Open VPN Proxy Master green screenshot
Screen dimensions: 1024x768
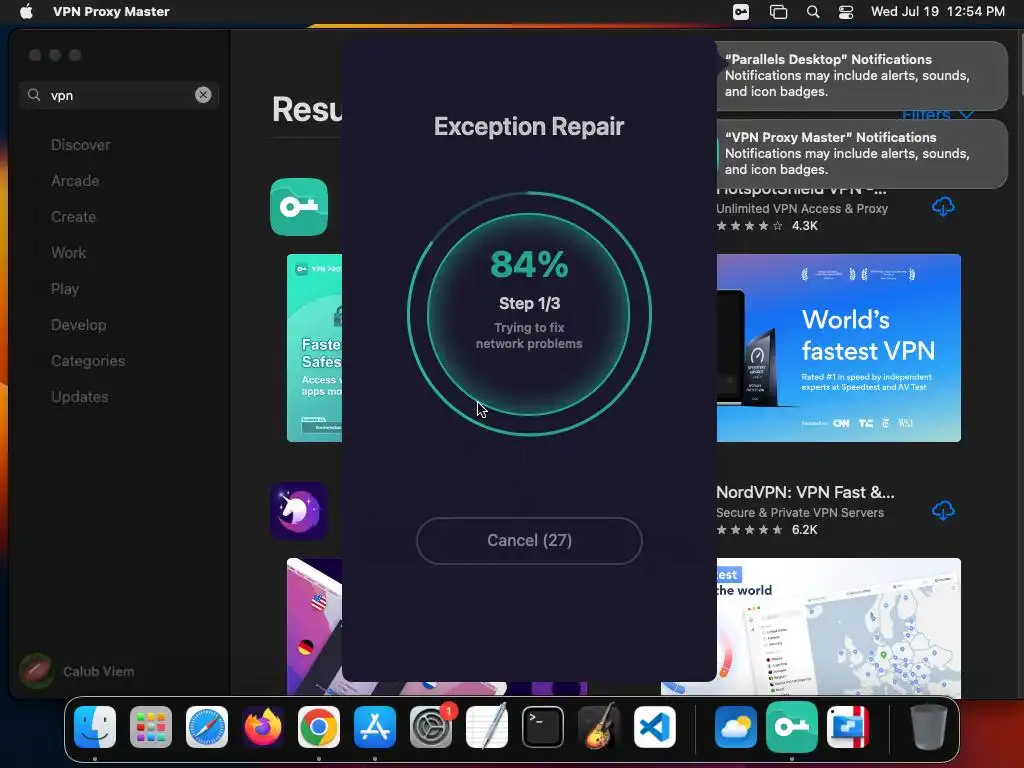point(314,348)
